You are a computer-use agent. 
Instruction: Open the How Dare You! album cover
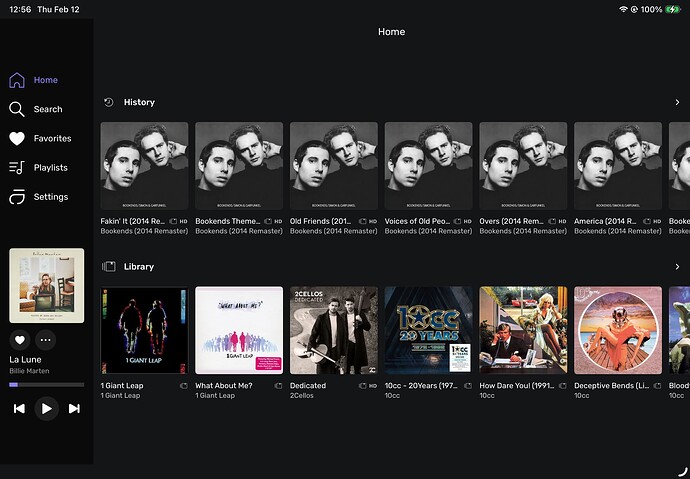click(523, 330)
